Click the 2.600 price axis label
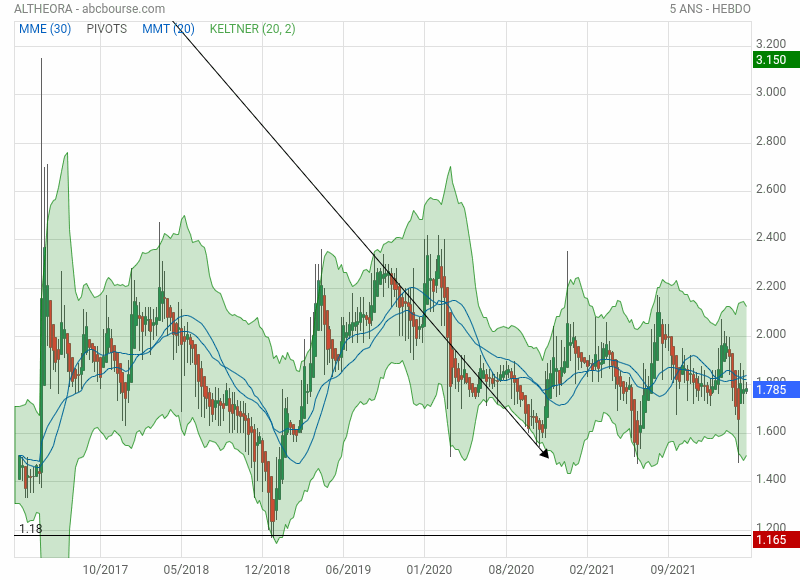The image size is (800, 580). (771, 189)
